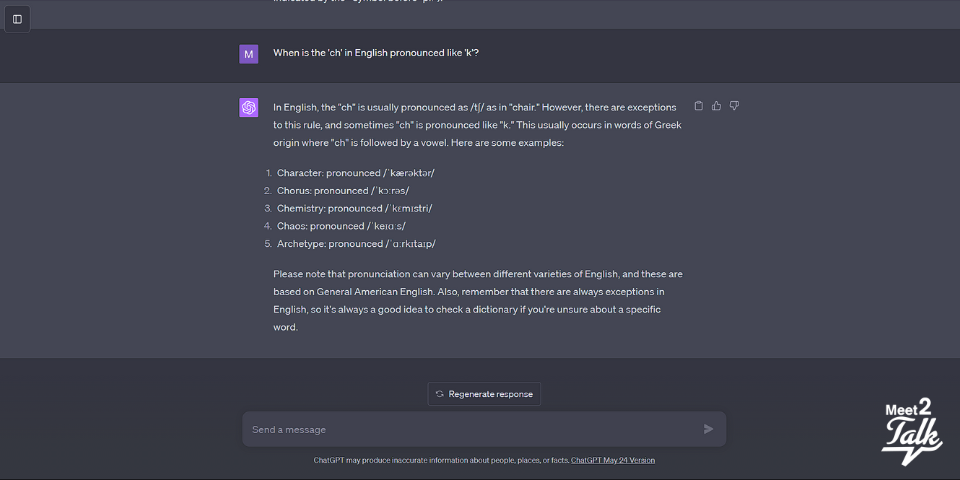960x480 pixels.
Task: Copy the ChatGPT response to clipboard
Action: click(x=698, y=106)
